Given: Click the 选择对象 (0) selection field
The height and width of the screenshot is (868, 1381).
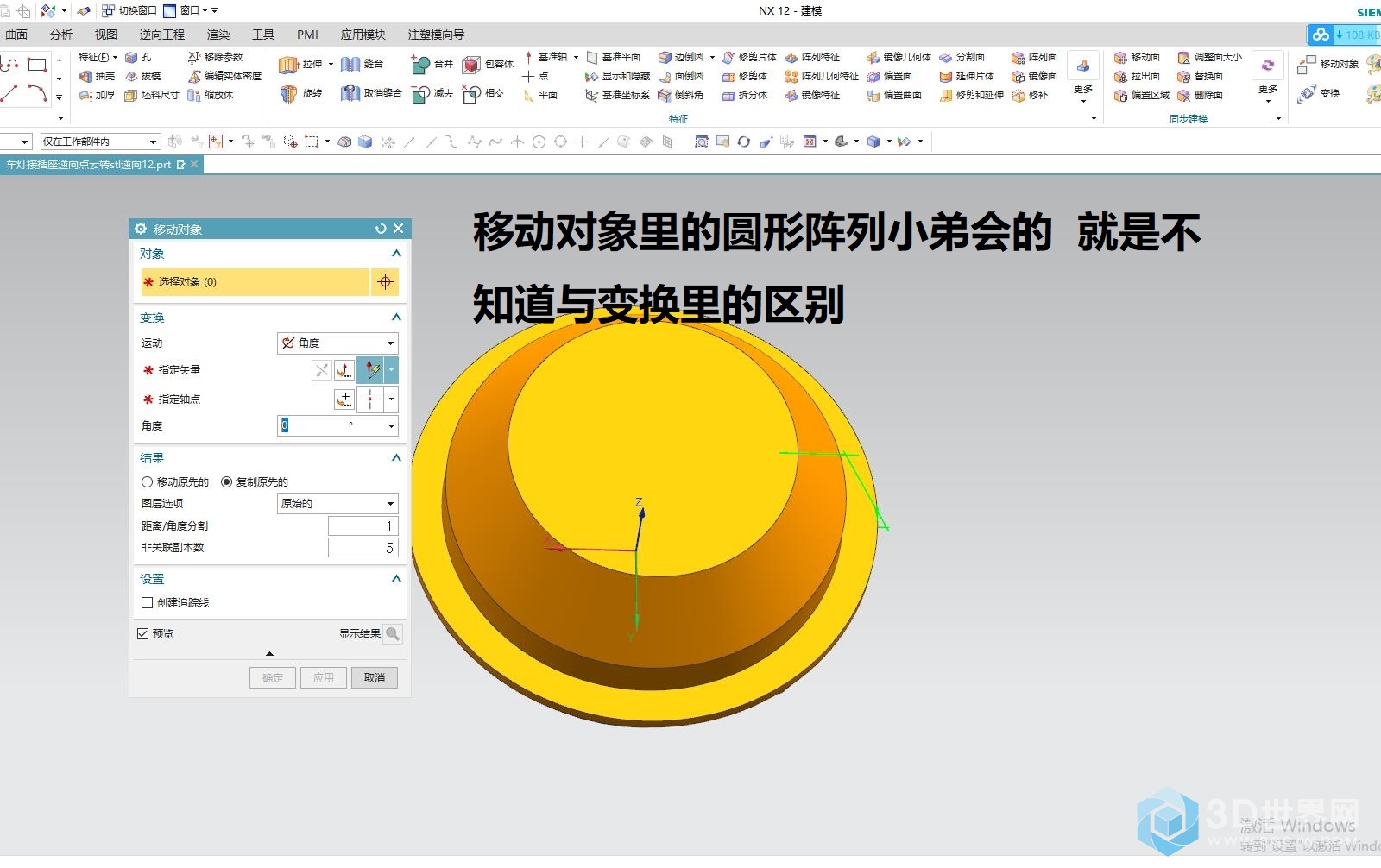Looking at the screenshot, I should [x=255, y=282].
